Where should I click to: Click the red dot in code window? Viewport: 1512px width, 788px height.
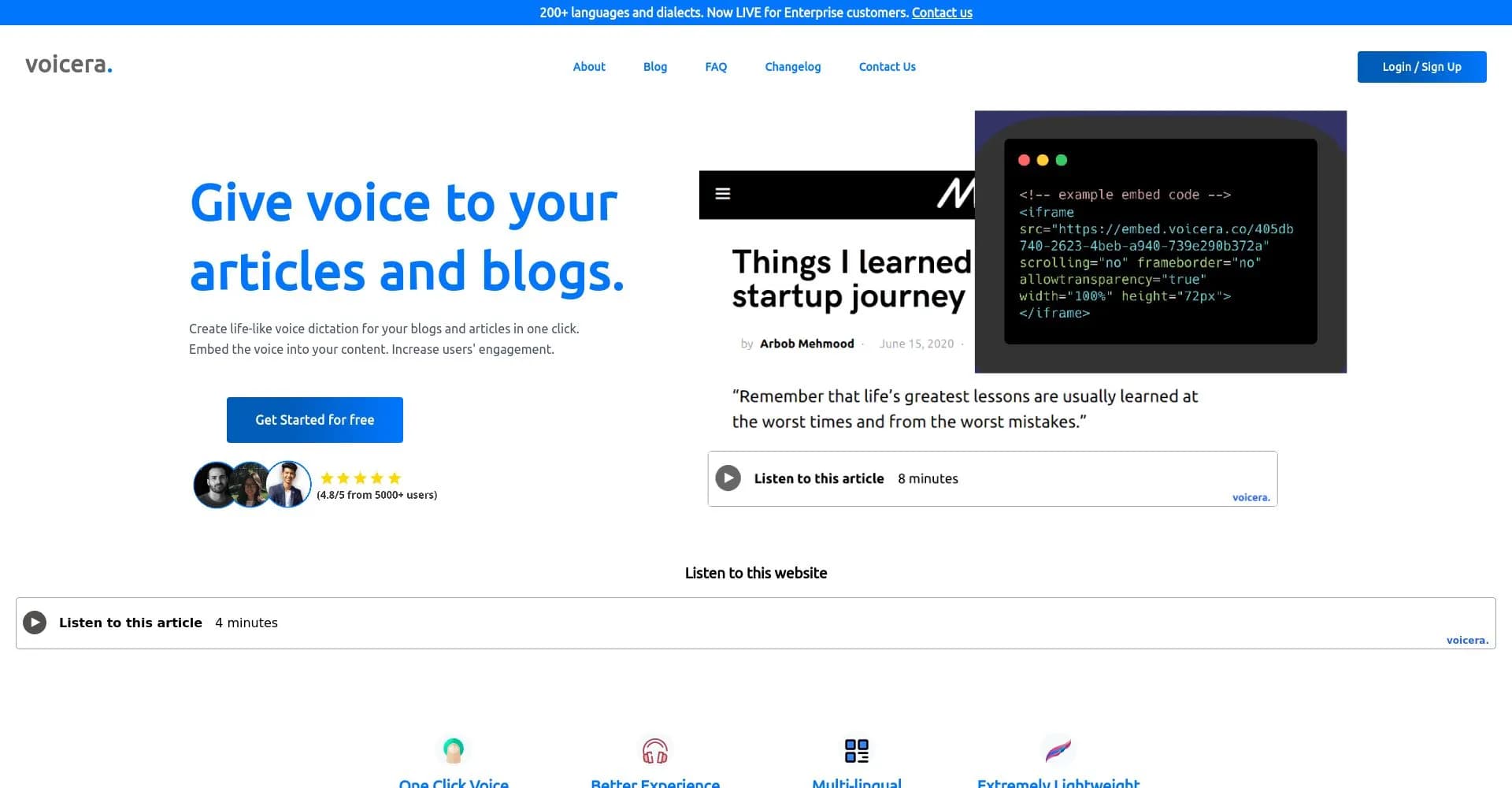[1024, 160]
